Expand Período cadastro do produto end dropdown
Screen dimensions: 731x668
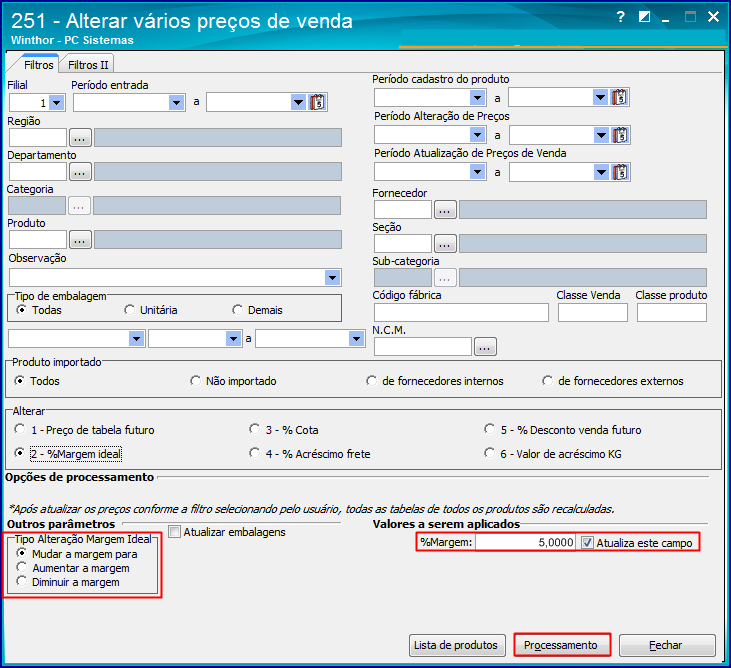click(x=600, y=97)
